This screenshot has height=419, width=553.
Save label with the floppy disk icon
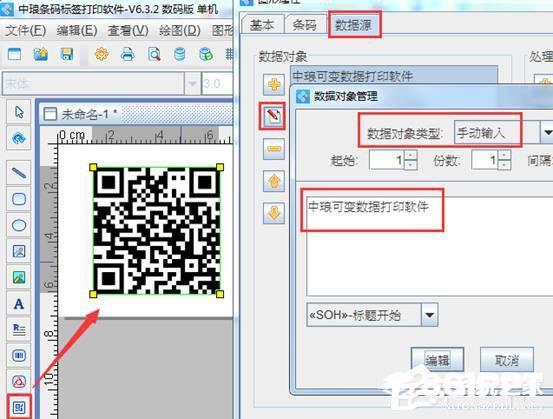click(x=67, y=55)
